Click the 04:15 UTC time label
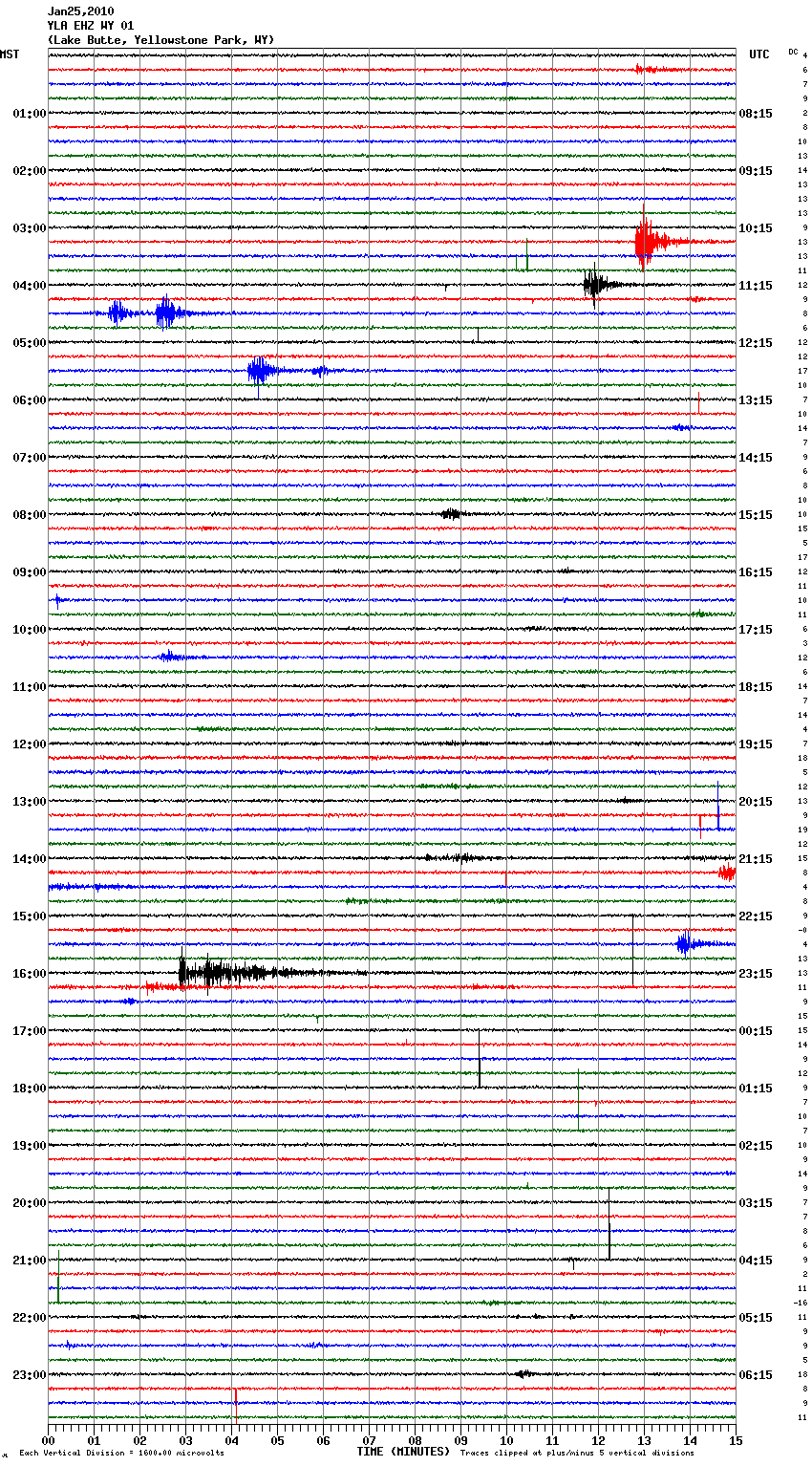The image size is (812, 1466). (x=756, y=1261)
